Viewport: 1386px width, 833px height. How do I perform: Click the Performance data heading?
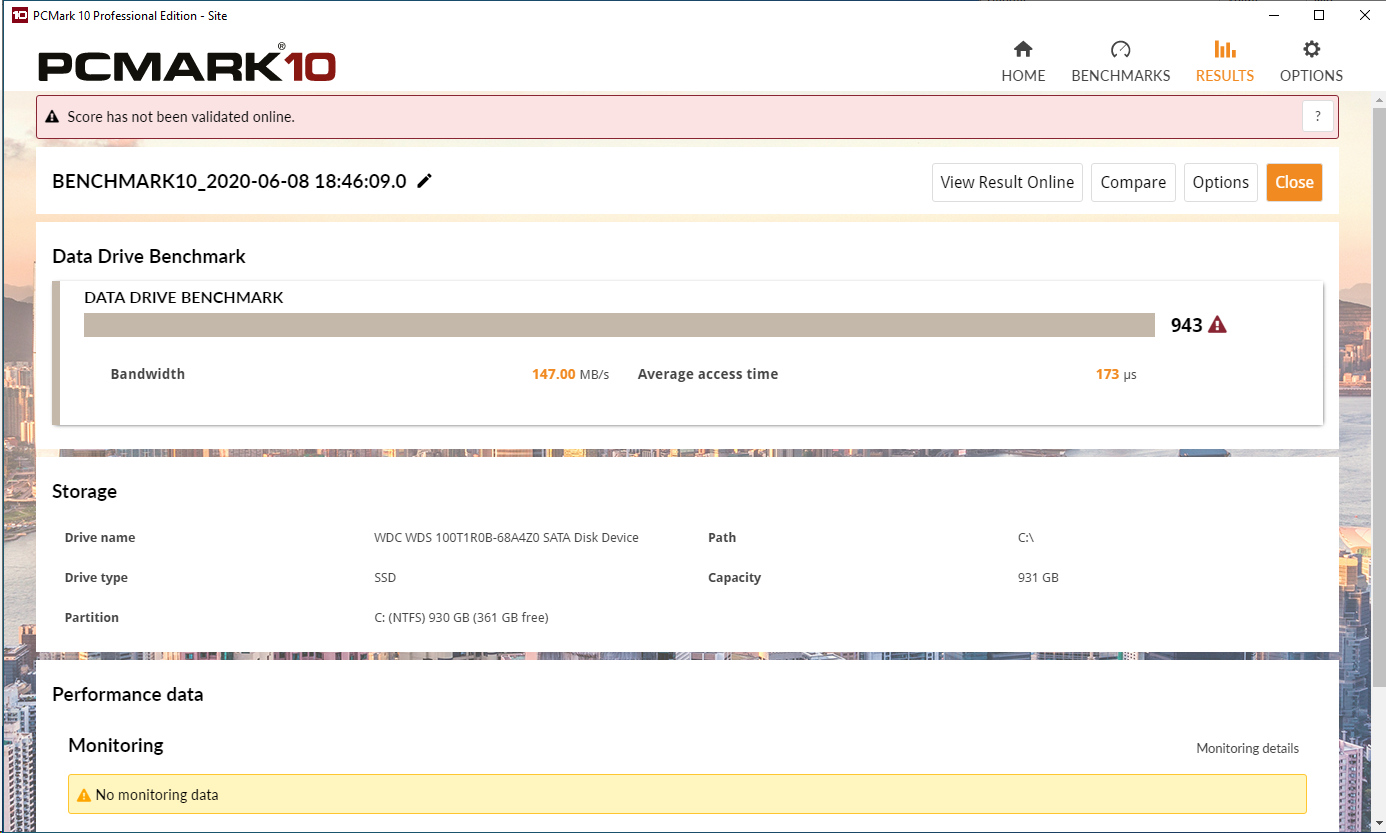click(128, 694)
